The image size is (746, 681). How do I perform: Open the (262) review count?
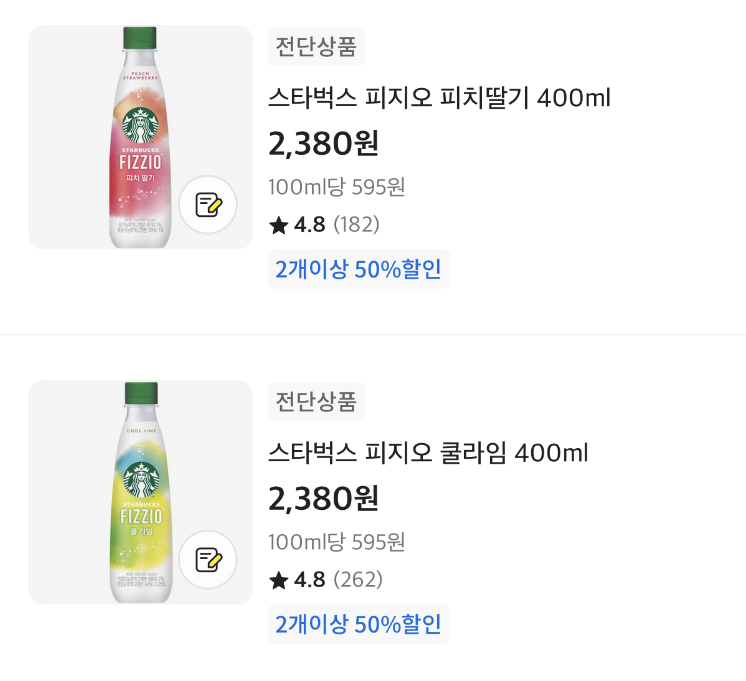357,580
